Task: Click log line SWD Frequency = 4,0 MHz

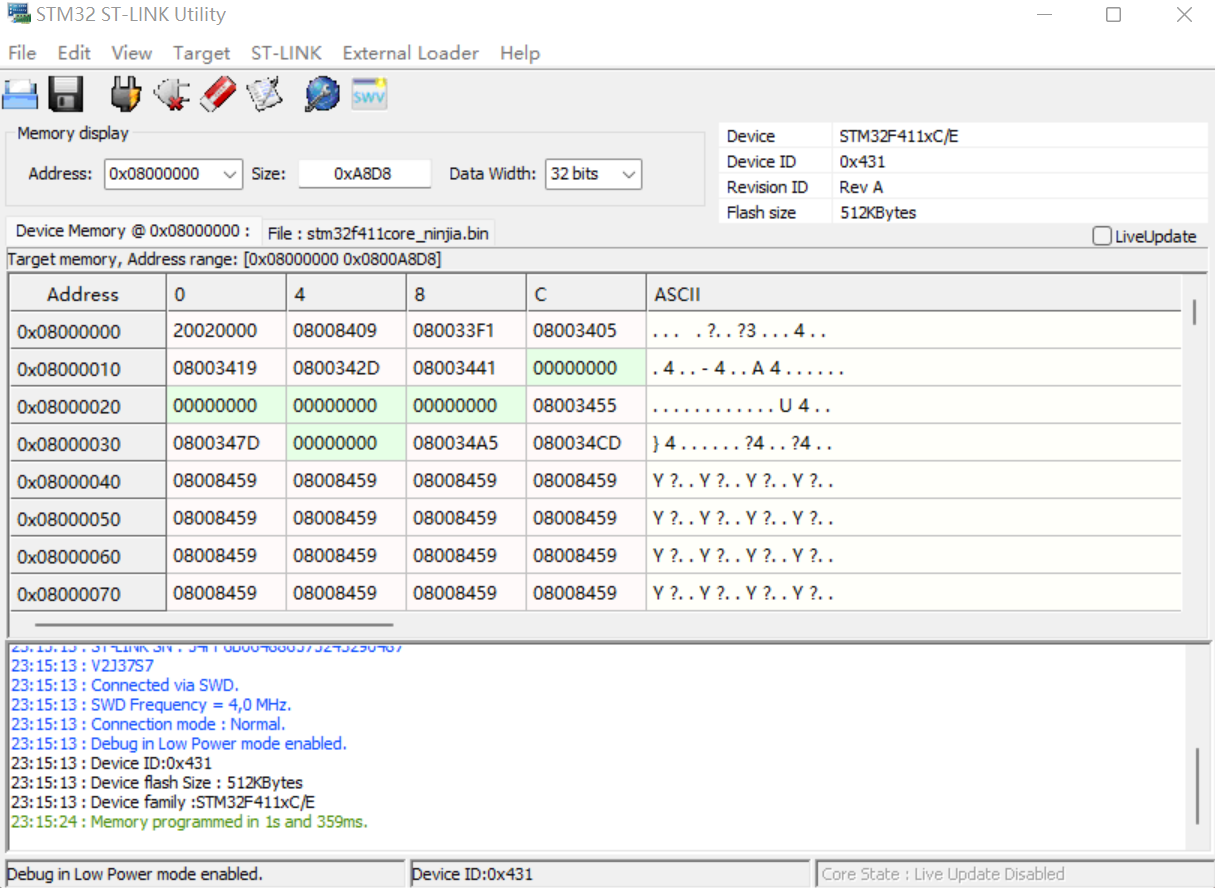Action: pos(151,705)
